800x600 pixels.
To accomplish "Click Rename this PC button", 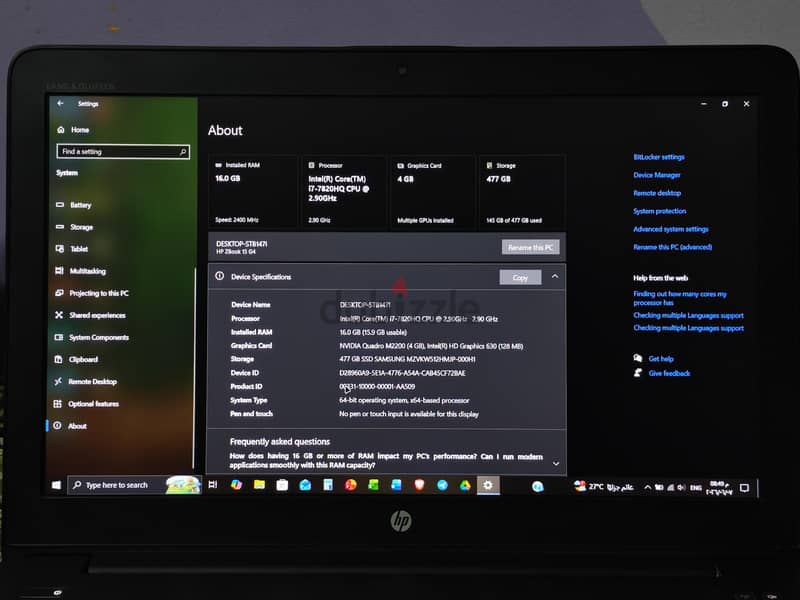I will click(531, 247).
